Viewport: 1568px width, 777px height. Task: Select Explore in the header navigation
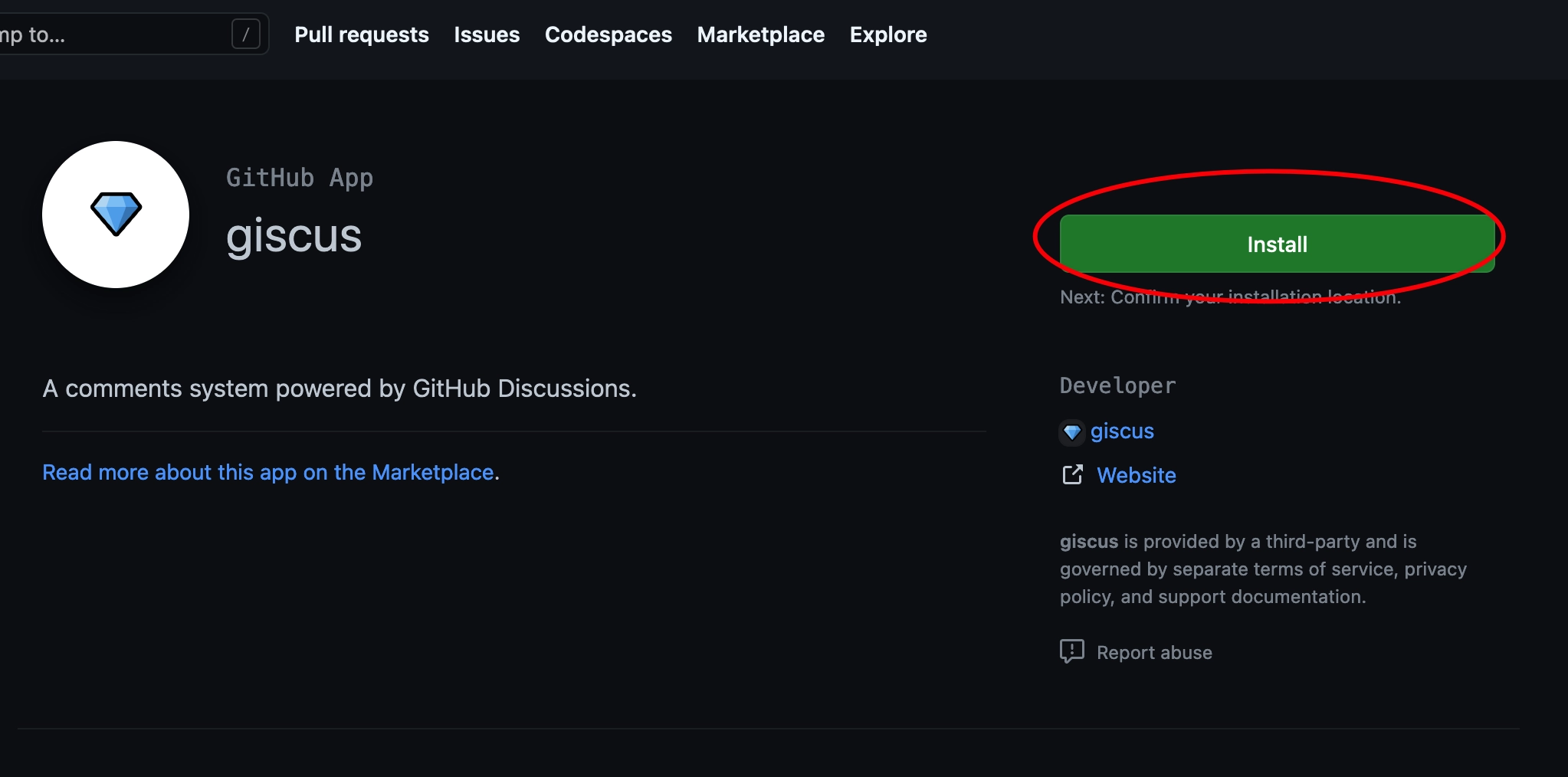coord(888,34)
